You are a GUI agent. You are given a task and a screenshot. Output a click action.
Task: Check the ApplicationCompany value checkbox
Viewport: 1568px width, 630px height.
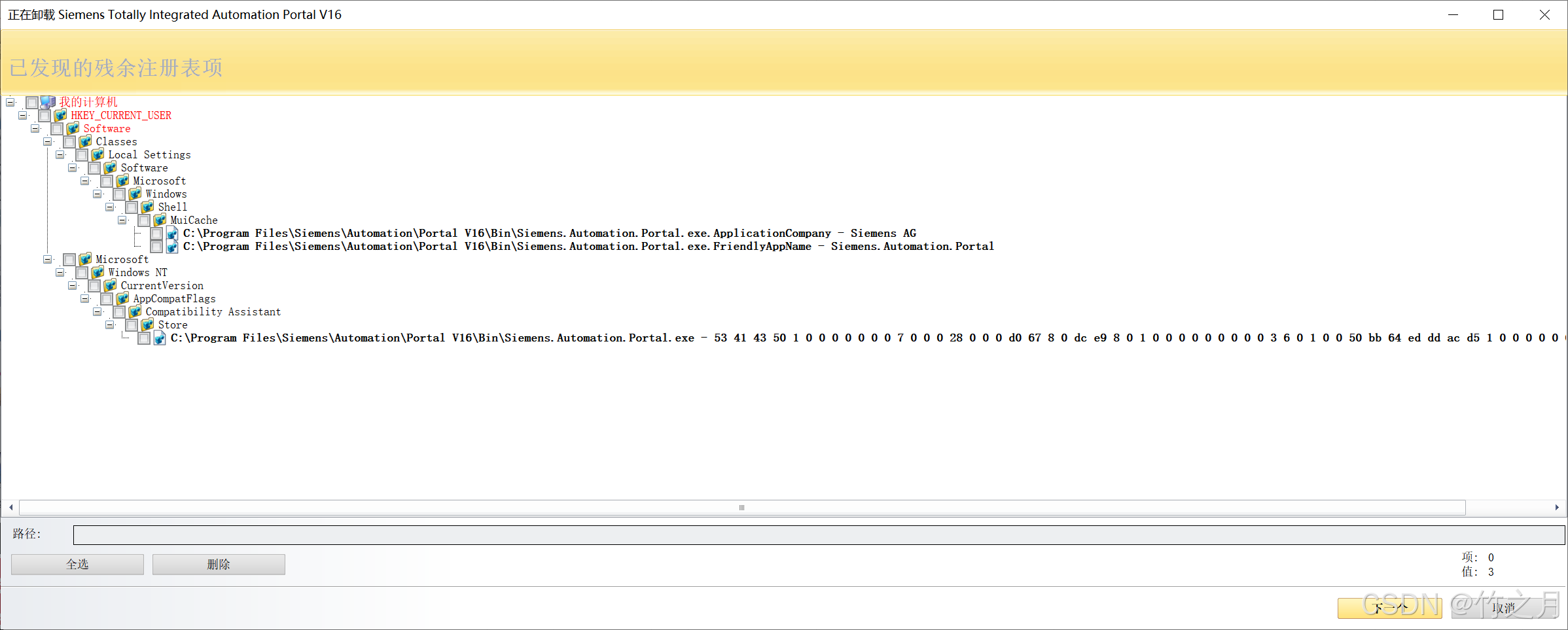coord(156,234)
